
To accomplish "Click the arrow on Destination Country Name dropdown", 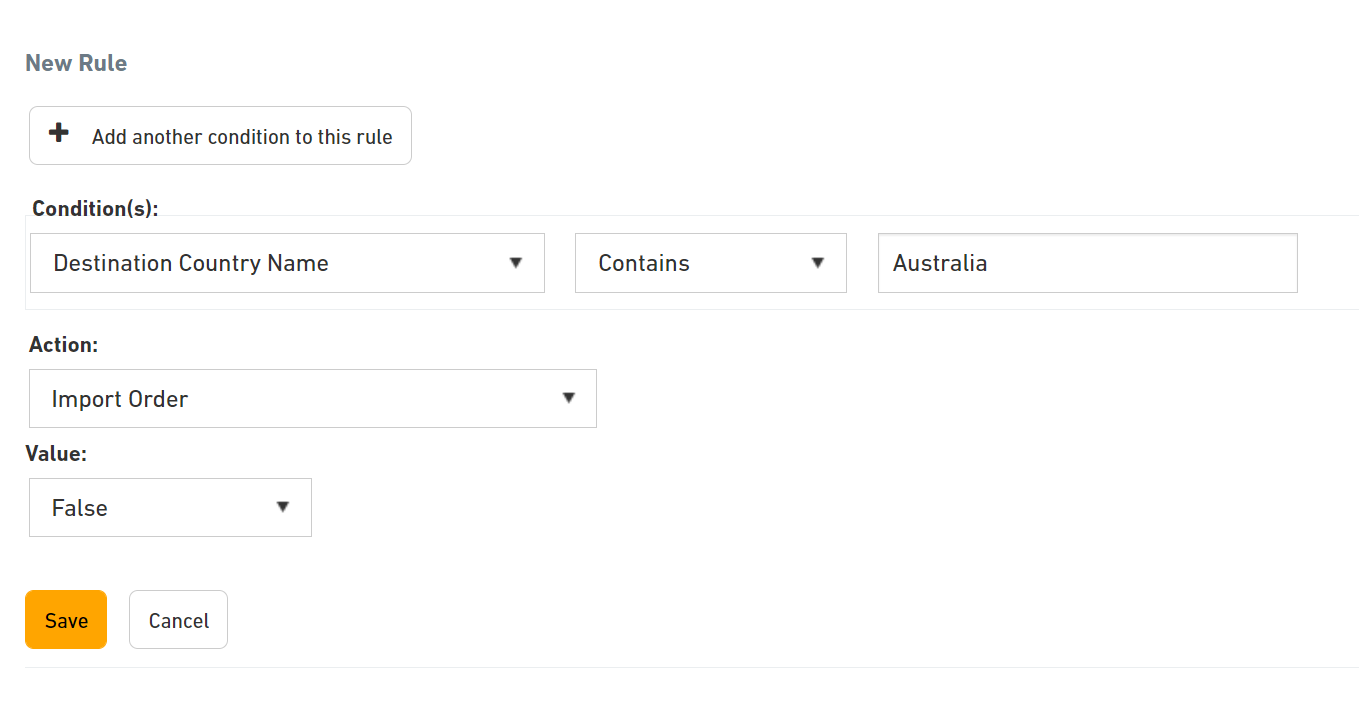I will click(516, 263).
